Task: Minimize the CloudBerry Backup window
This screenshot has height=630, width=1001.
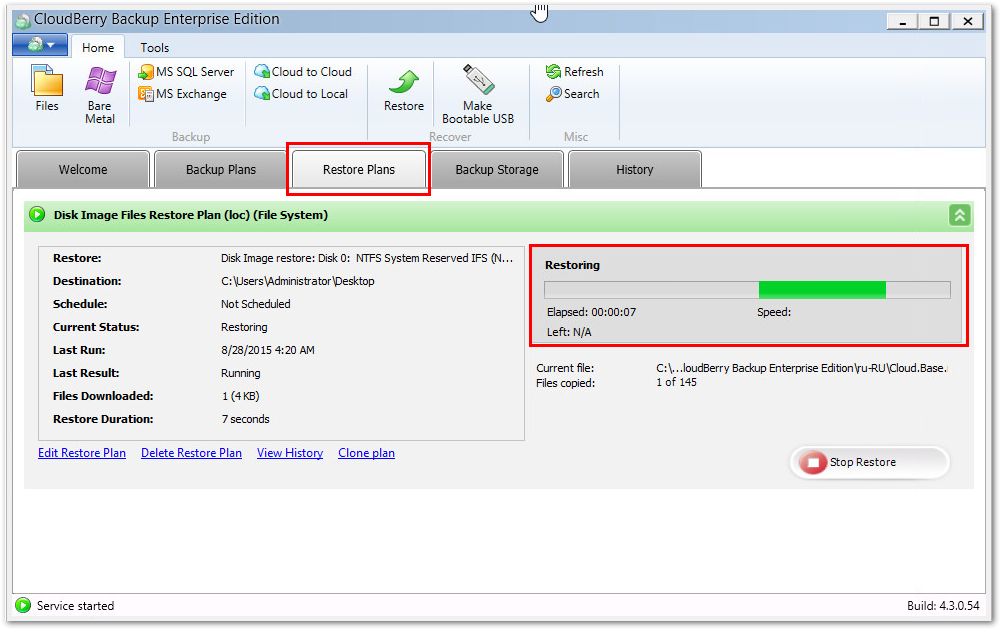Action: coord(903,21)
